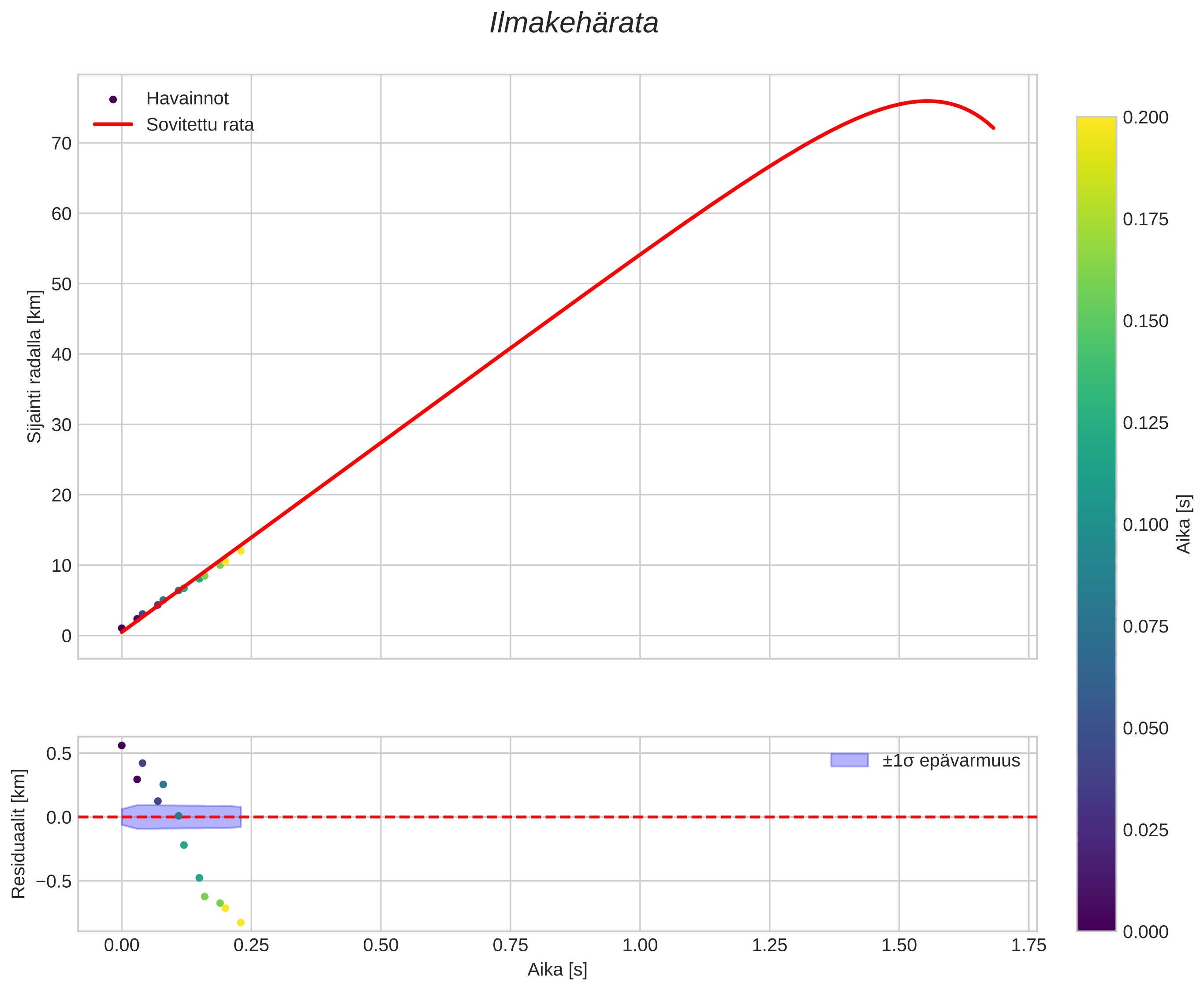This screenshot has height=990, width=1204.
Task: Click the Havainnot legend marker dot
Action: pos(113,99)
